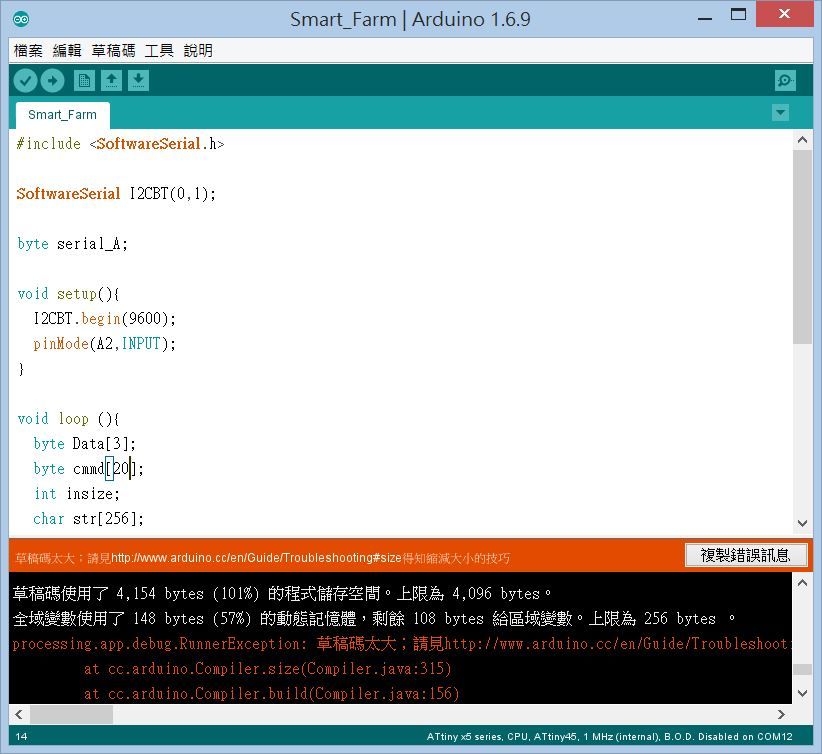Click the orange error message bar text

click(263, 558)
